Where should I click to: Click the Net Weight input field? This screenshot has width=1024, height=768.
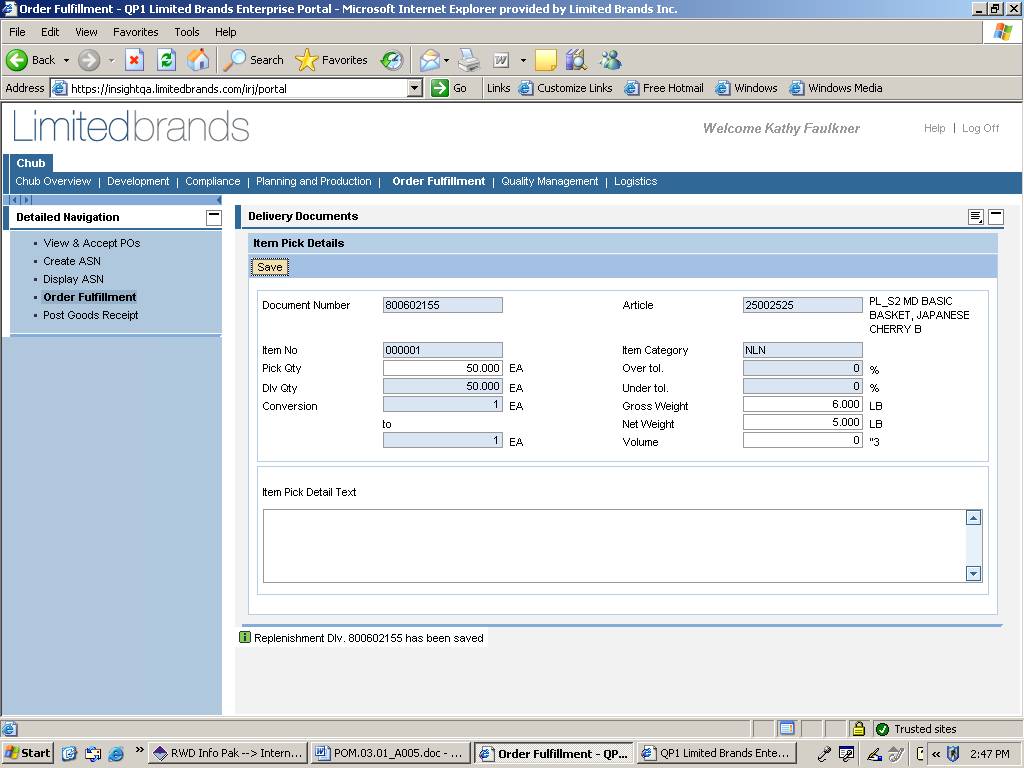pyautogui.click(x=803, y=423)
